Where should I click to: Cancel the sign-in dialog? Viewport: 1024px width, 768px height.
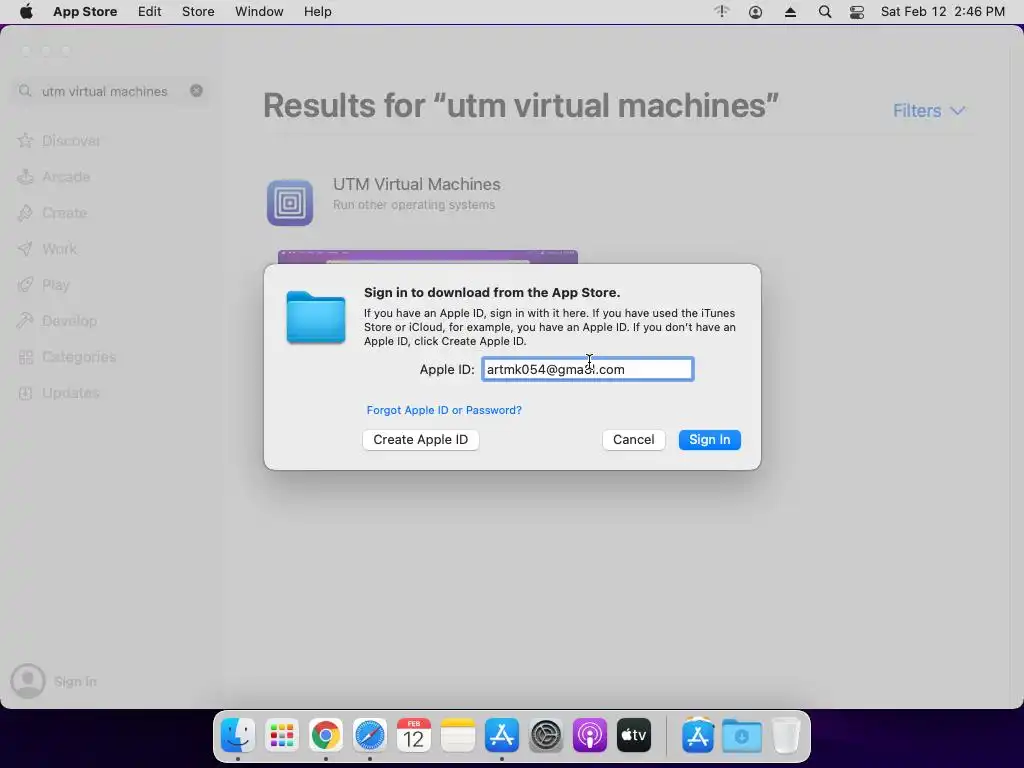[x=633, y=440]
